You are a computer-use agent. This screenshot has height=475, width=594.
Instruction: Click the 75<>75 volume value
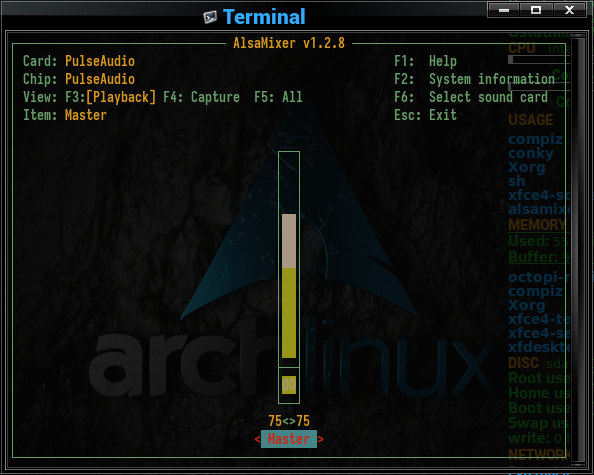tap(289, 421)
